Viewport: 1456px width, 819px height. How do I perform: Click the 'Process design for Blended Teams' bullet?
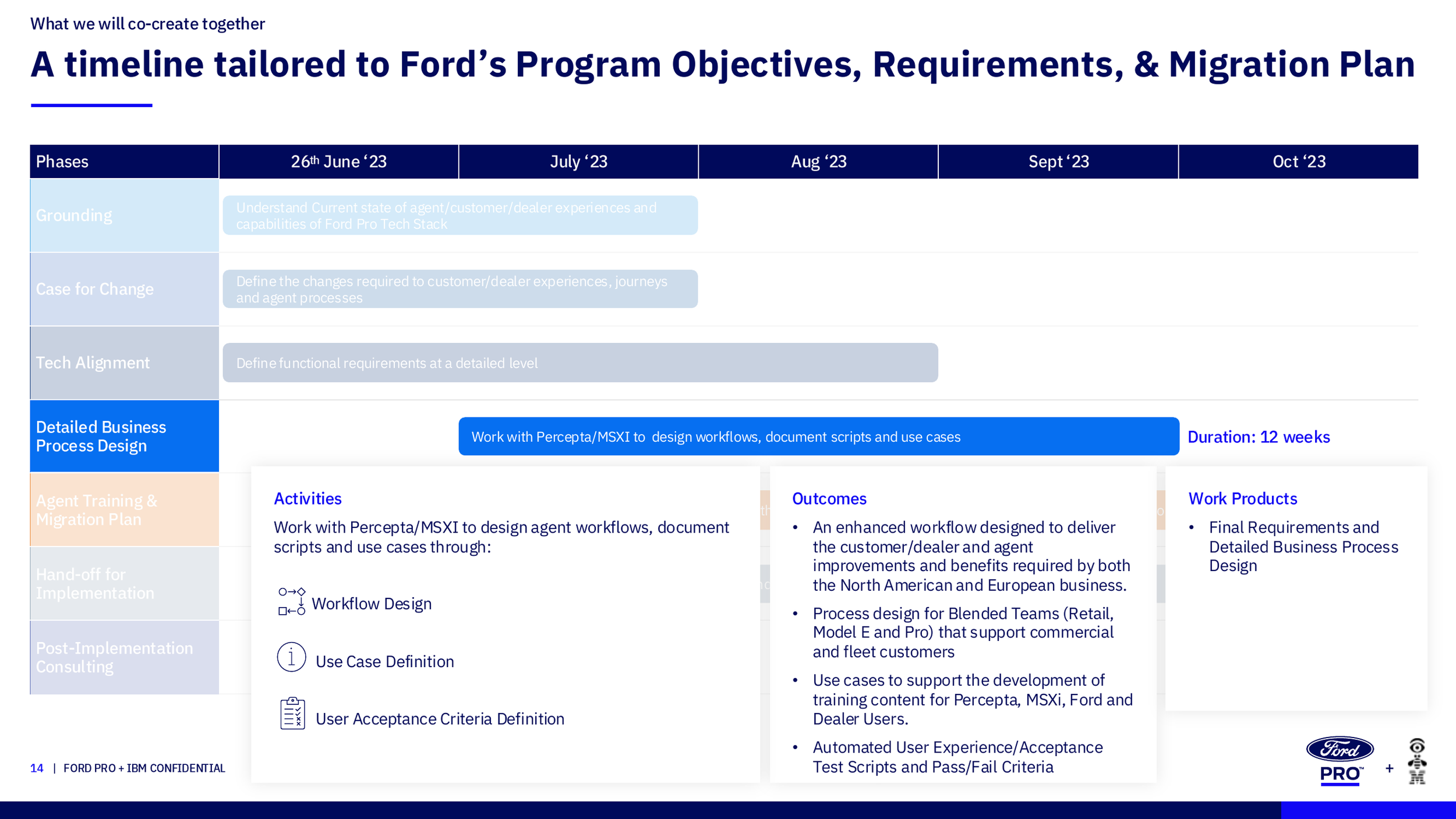click(963, 632)
